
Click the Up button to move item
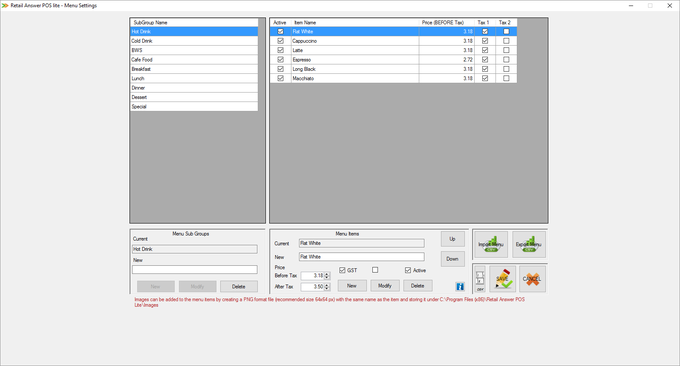tap(452, 239)
